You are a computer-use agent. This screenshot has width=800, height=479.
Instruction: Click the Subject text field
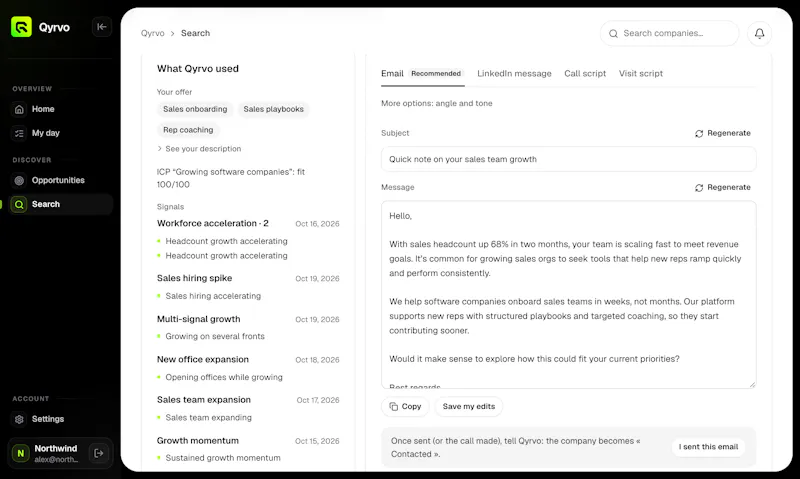[x=568, y=159]
